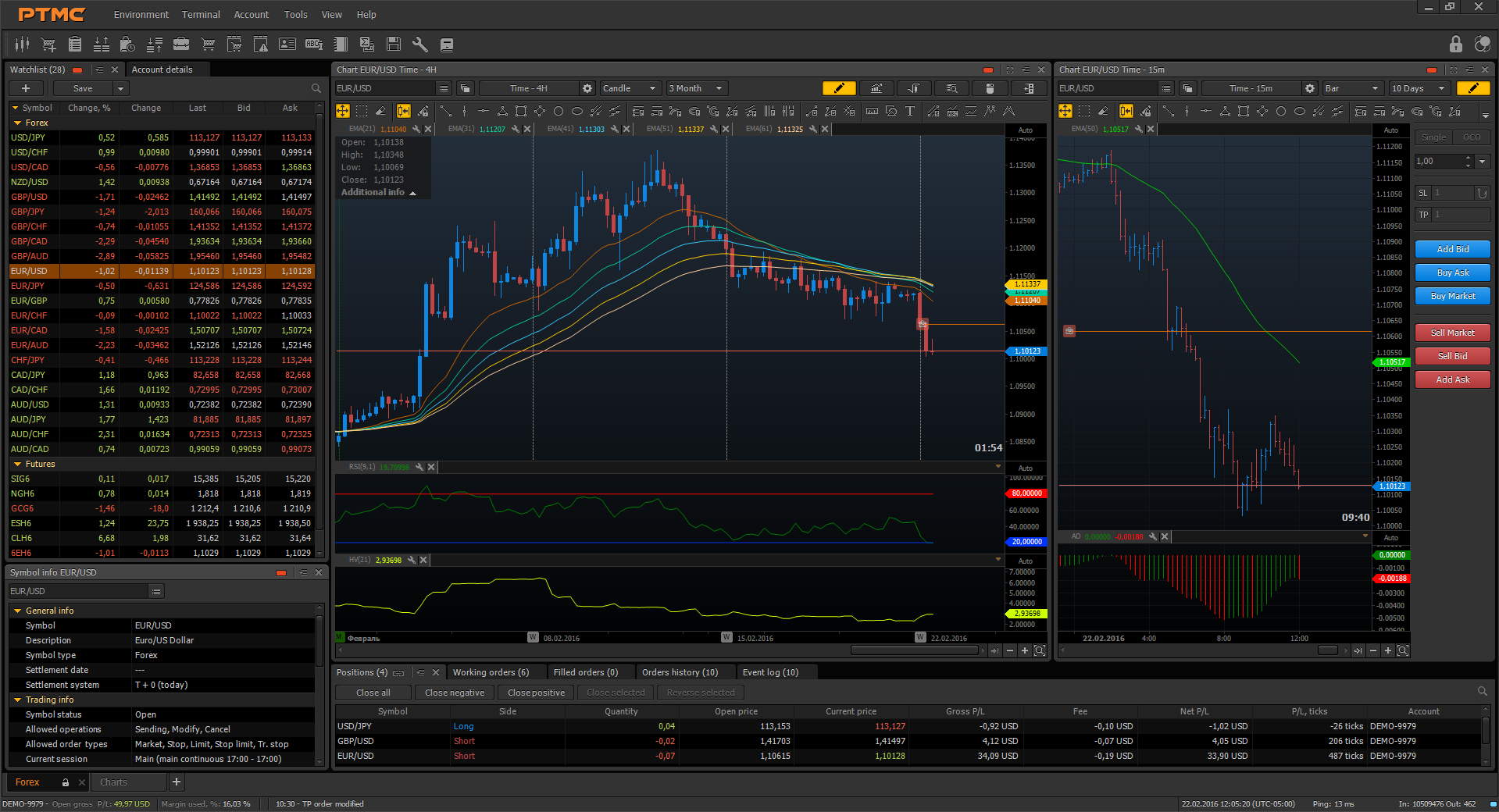The height and width of the screenshot is (812, 1499).
Task: Click the 15m chart horizontal scroll bar
Action: tap(1328, 650)
